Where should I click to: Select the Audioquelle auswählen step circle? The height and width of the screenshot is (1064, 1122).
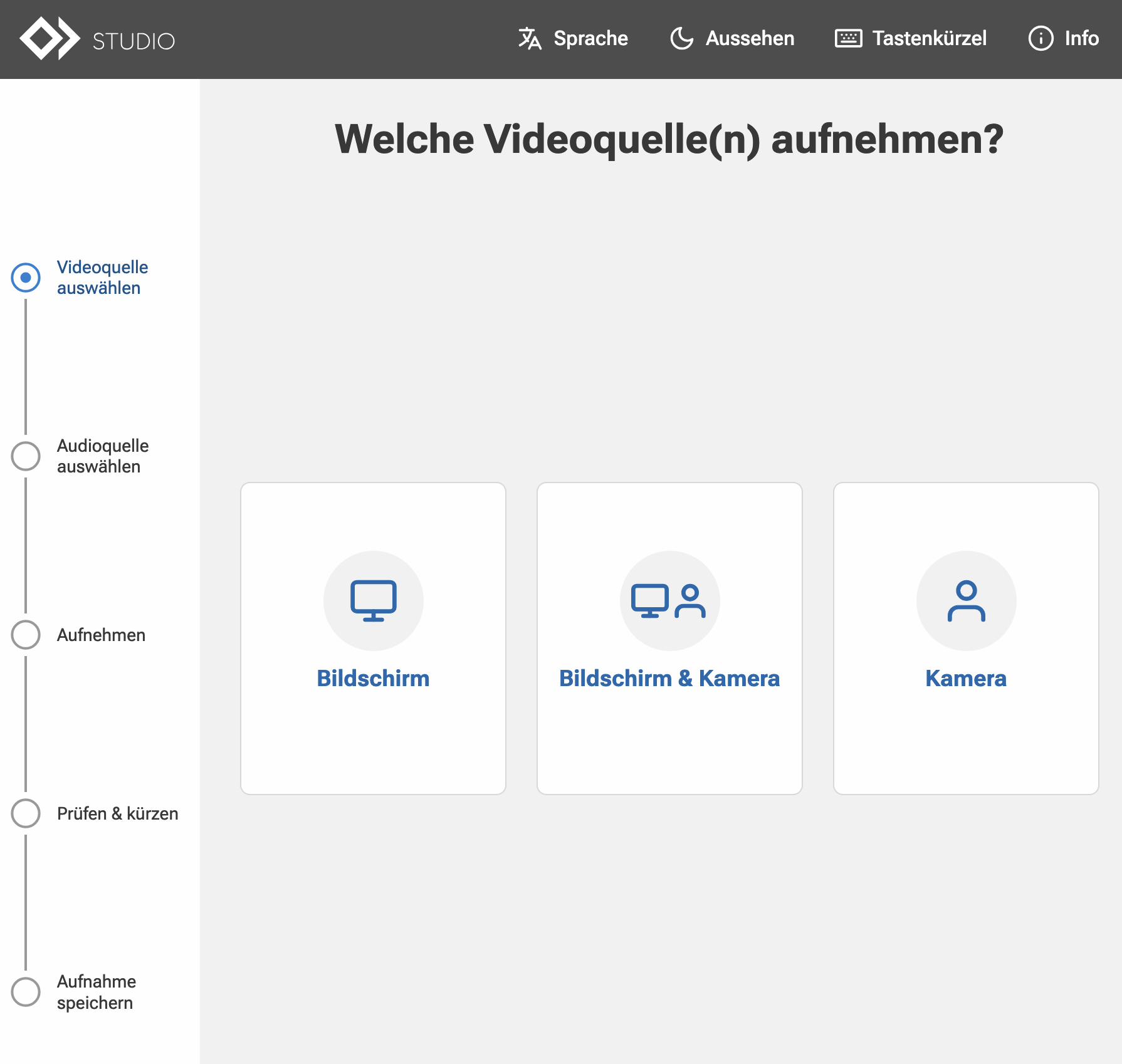(26, 456)
